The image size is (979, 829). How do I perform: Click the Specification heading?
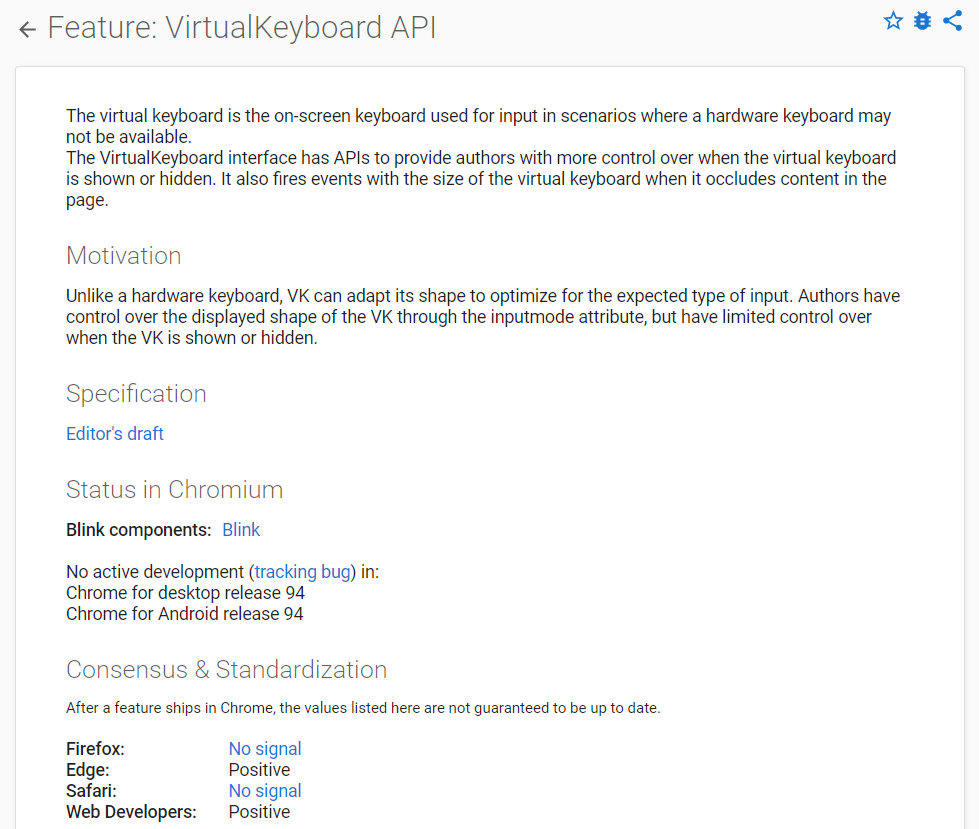[x=136, y=394]
